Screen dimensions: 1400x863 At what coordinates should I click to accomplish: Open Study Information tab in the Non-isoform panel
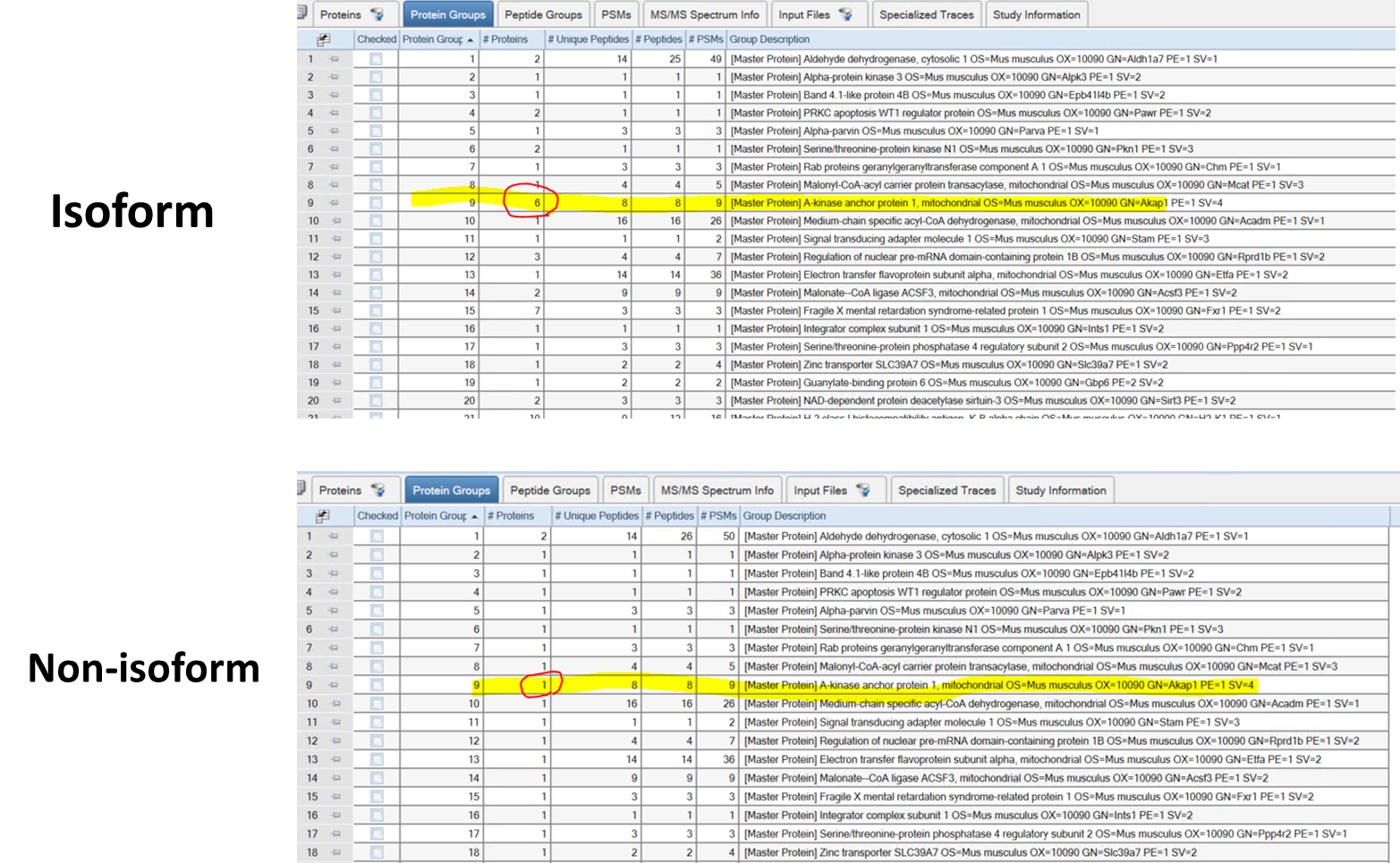tap(1060, 490)
